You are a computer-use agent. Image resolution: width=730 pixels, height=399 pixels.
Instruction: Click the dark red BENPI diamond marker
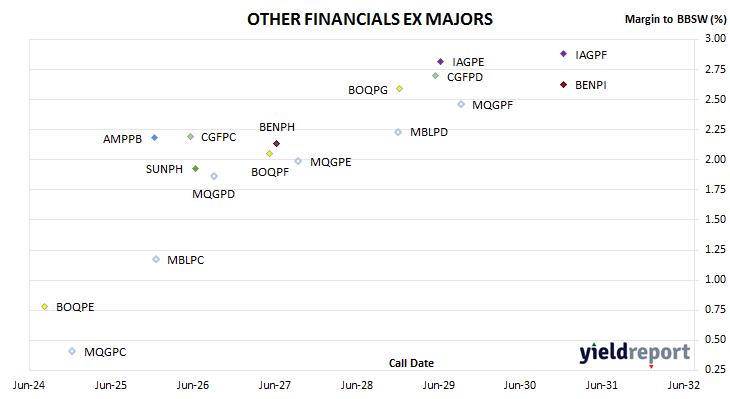(x=563, y=85)
